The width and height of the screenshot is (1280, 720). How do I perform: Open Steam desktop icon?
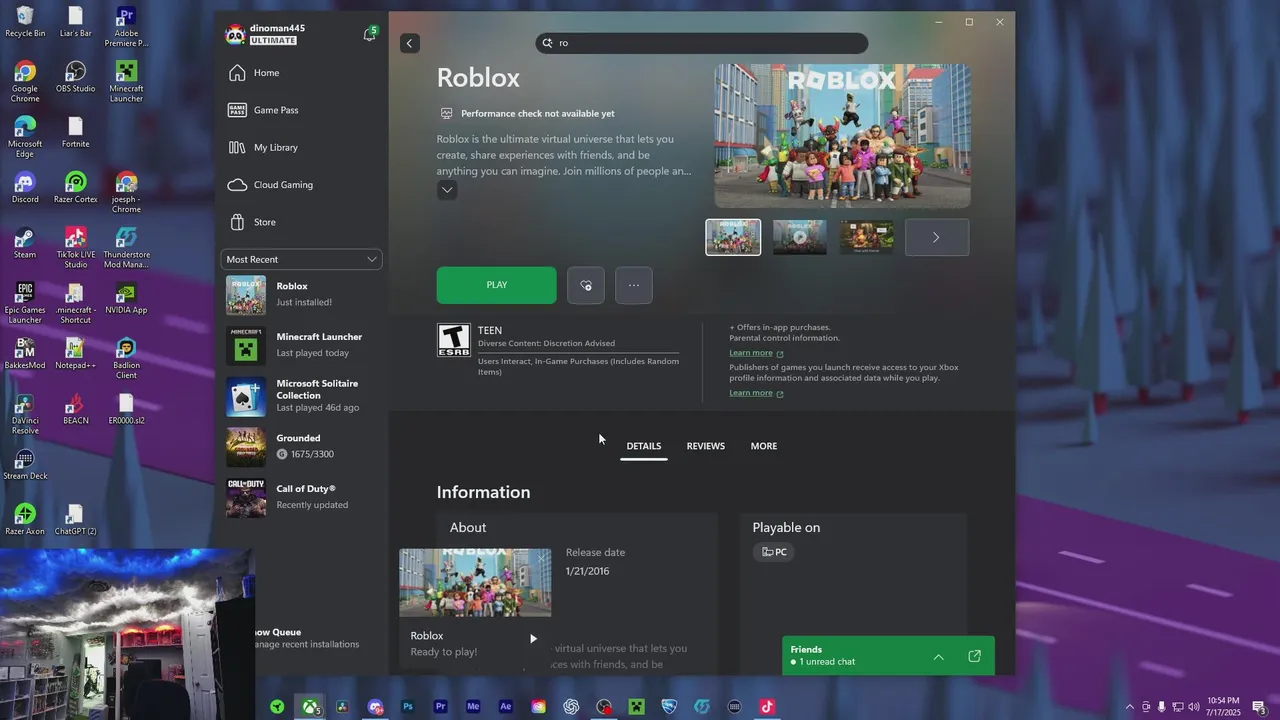(25, 243)
